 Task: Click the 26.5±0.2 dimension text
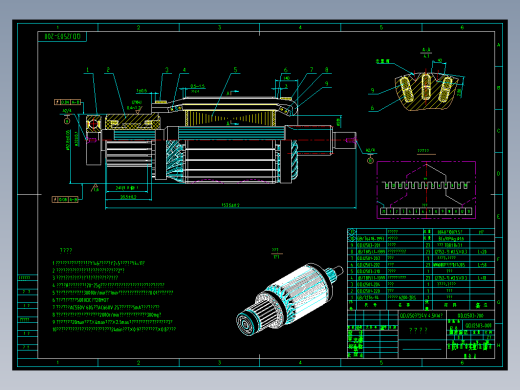click(128, 197)
